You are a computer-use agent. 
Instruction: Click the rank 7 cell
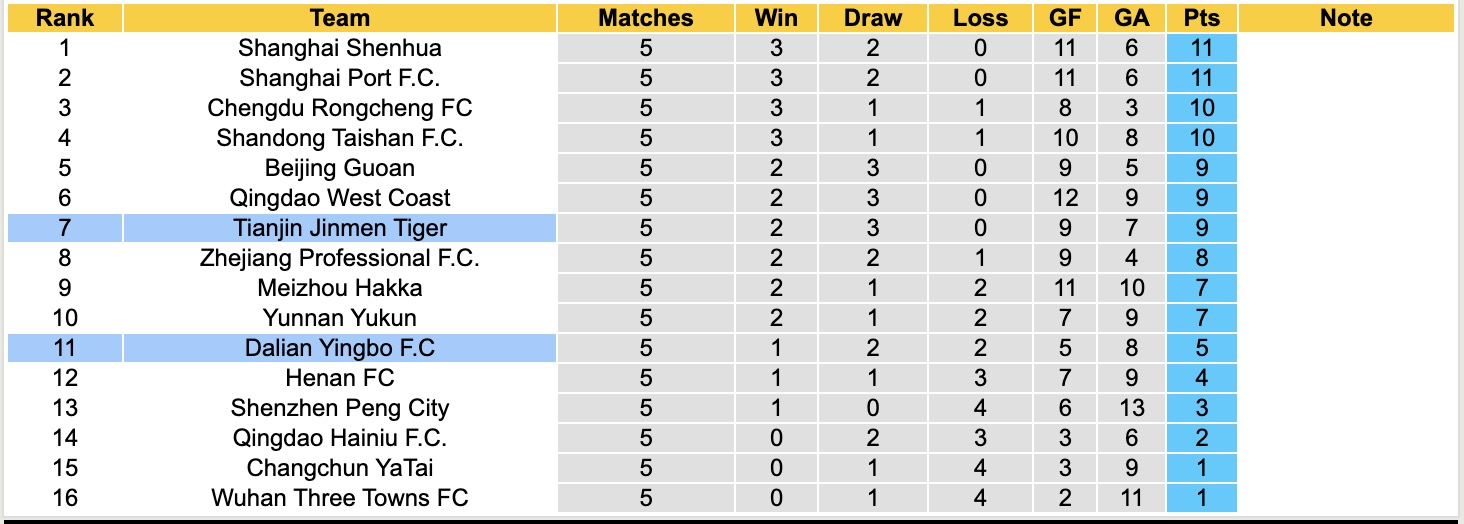click(x=65, y=228)
